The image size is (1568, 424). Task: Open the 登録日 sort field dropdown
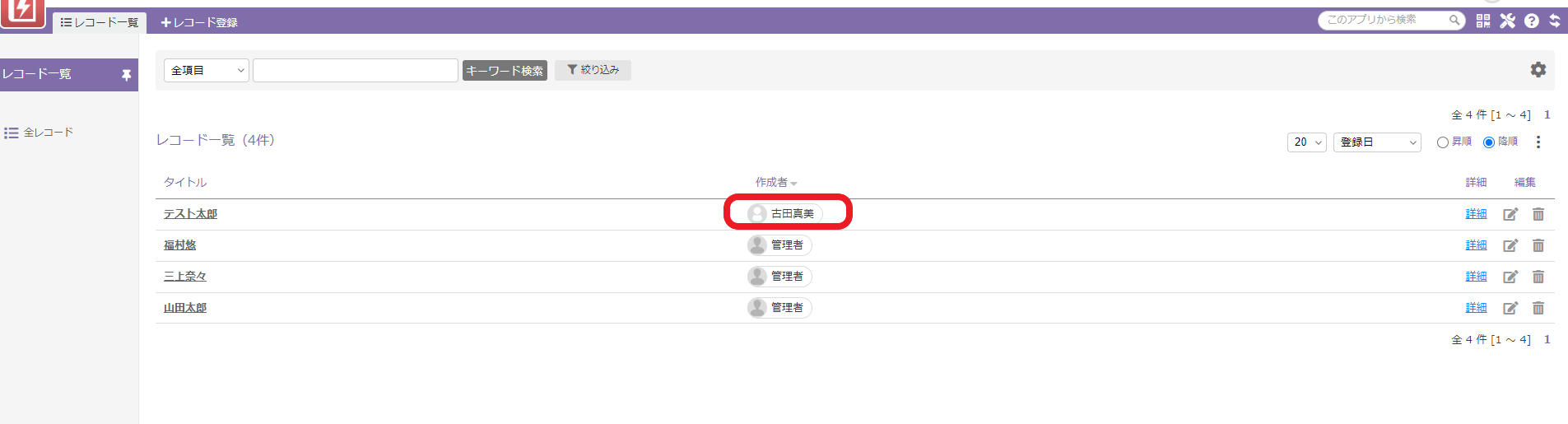point(1377,142)
